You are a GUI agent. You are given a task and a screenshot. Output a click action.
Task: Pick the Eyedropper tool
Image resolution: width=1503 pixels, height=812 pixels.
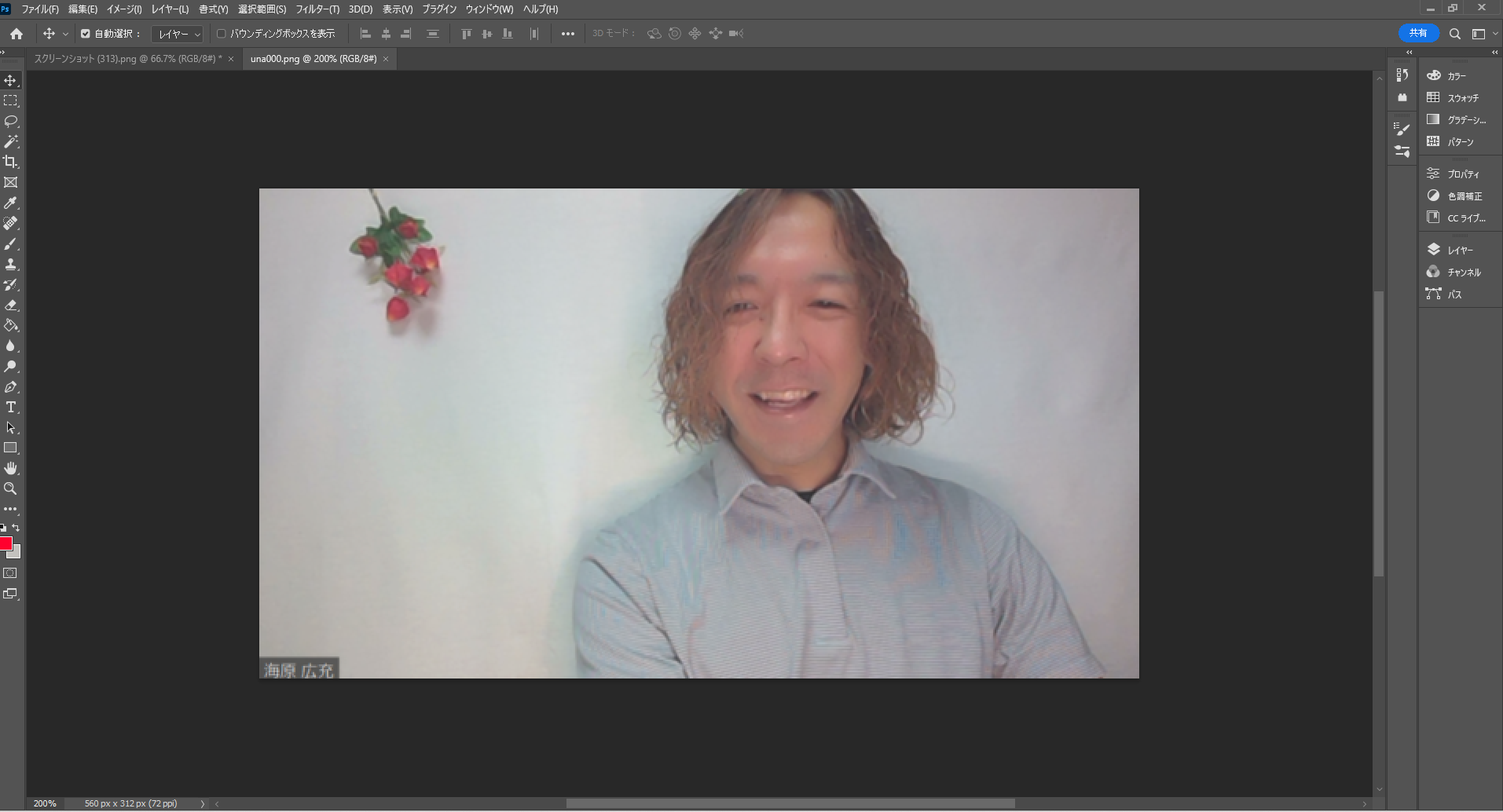pos(11,203)
